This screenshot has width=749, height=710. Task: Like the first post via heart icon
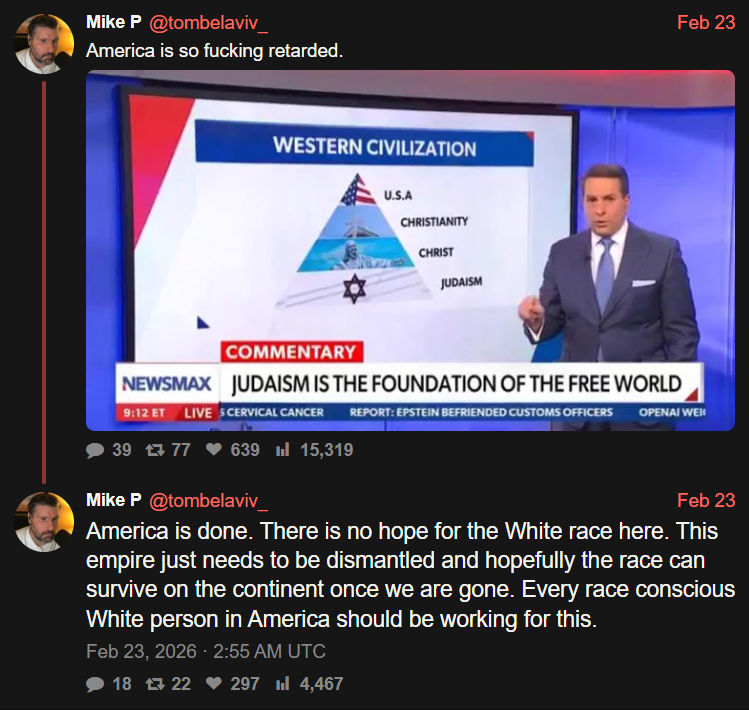click(x=214, y=450)
